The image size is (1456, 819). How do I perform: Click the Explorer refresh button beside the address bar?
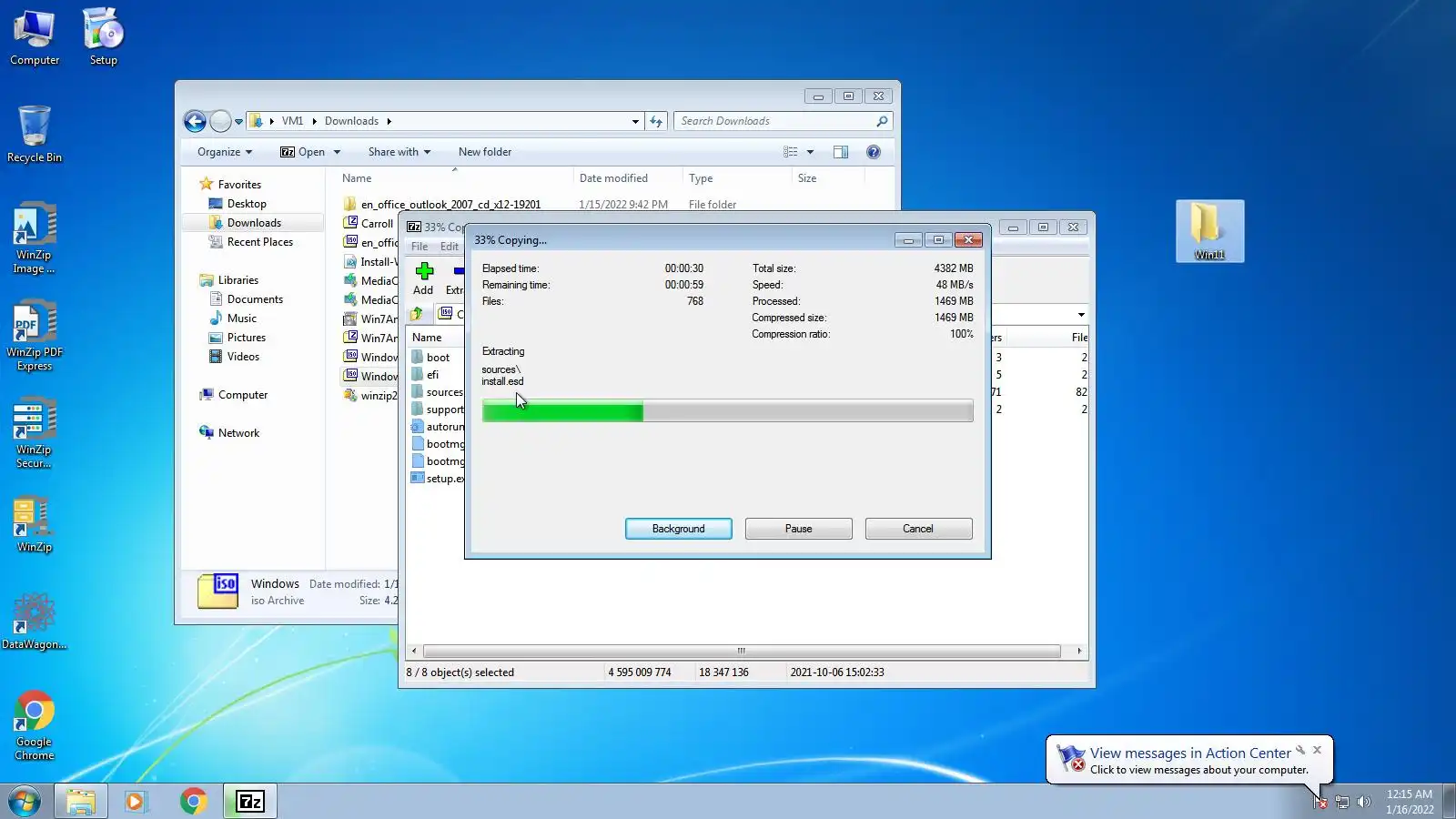coord(656,121)
